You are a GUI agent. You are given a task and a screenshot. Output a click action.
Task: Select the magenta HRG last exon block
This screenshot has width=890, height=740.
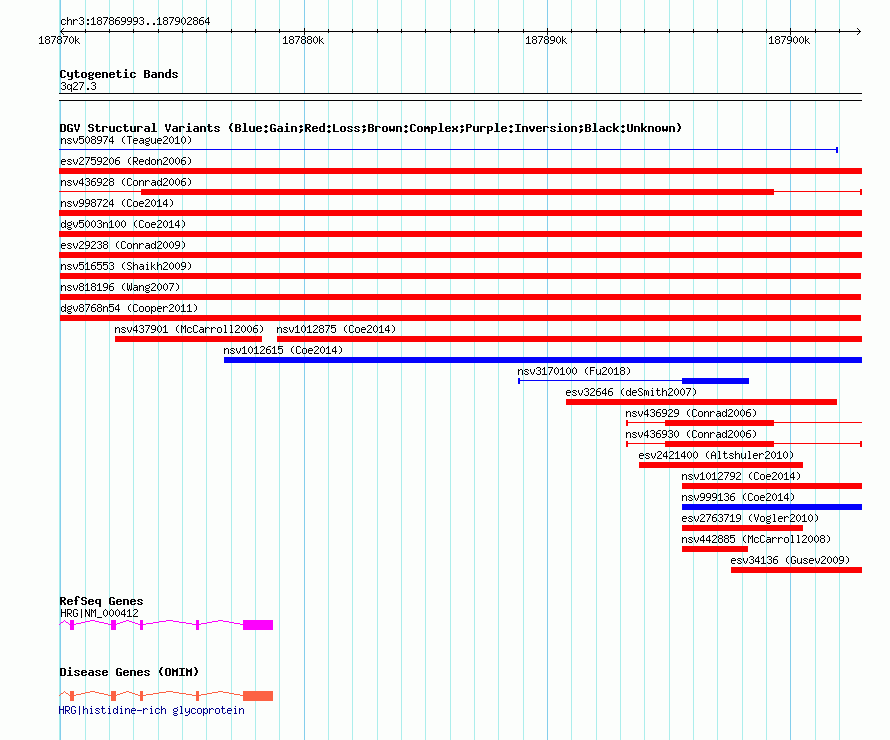[258, 625]
